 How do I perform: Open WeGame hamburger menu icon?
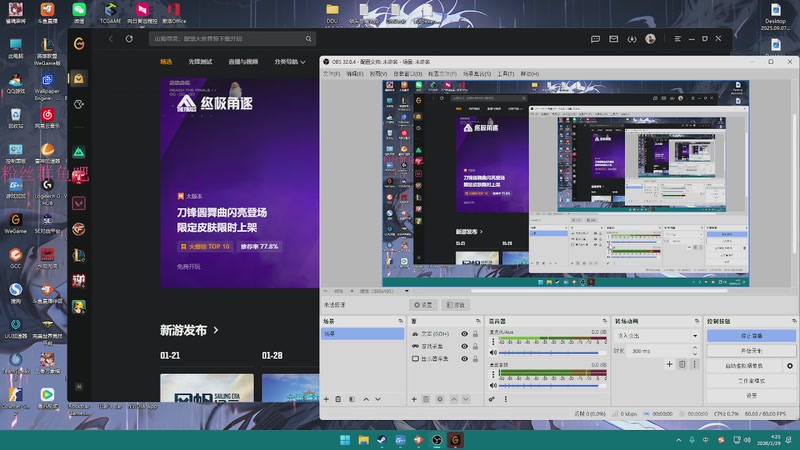pyautogui.click(x=678, y=39)
